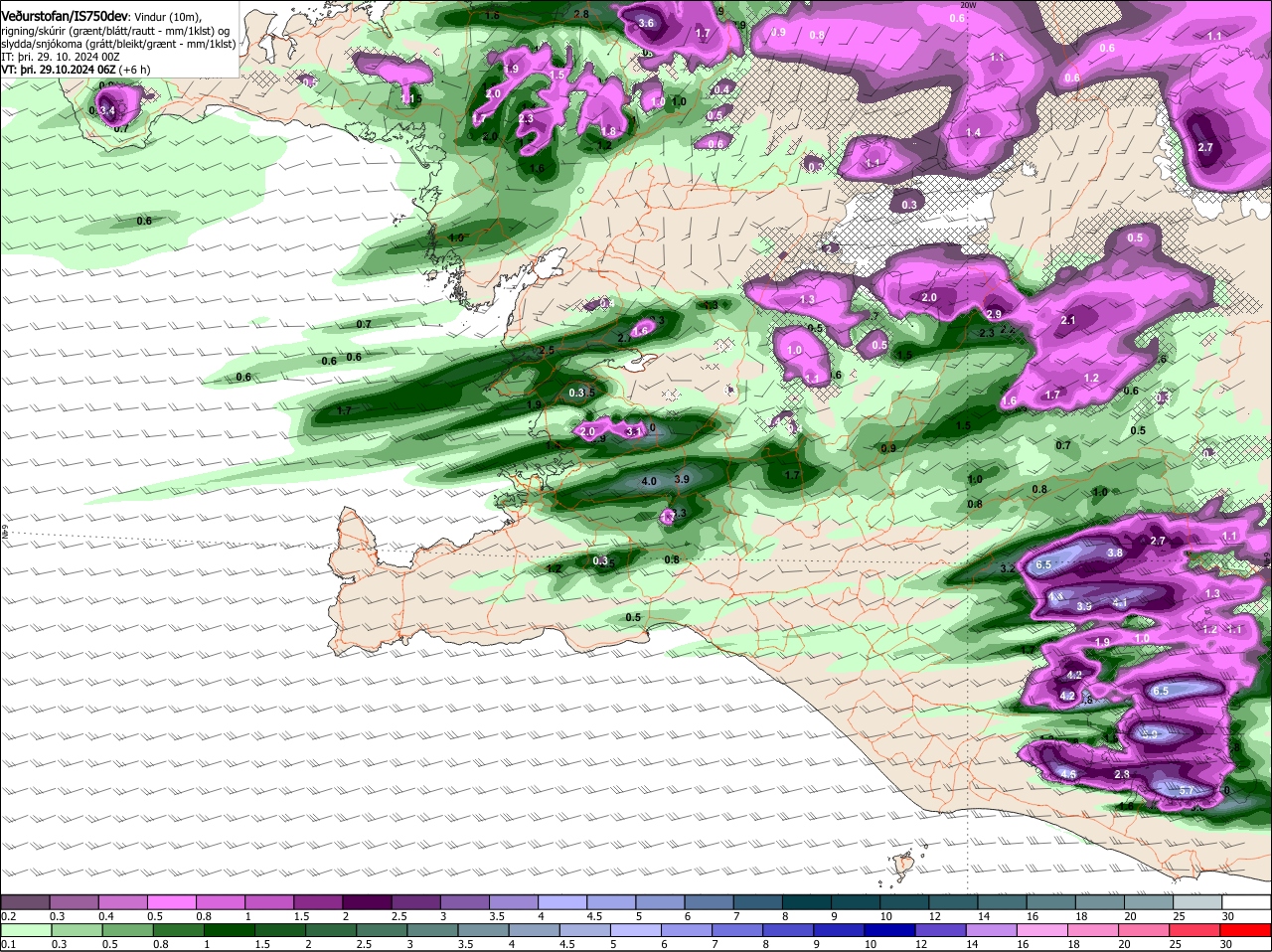
Task: Click the white swatch labeled 30 in upper legend row
Action: (1247, 900)
